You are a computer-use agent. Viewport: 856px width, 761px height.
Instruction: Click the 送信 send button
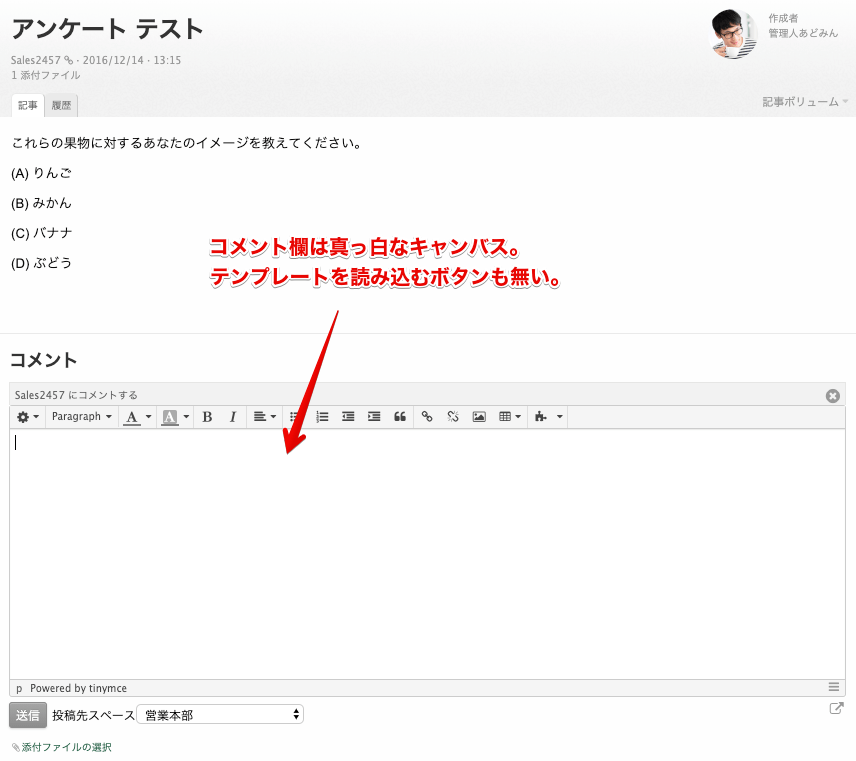click(x=28, y=715)
